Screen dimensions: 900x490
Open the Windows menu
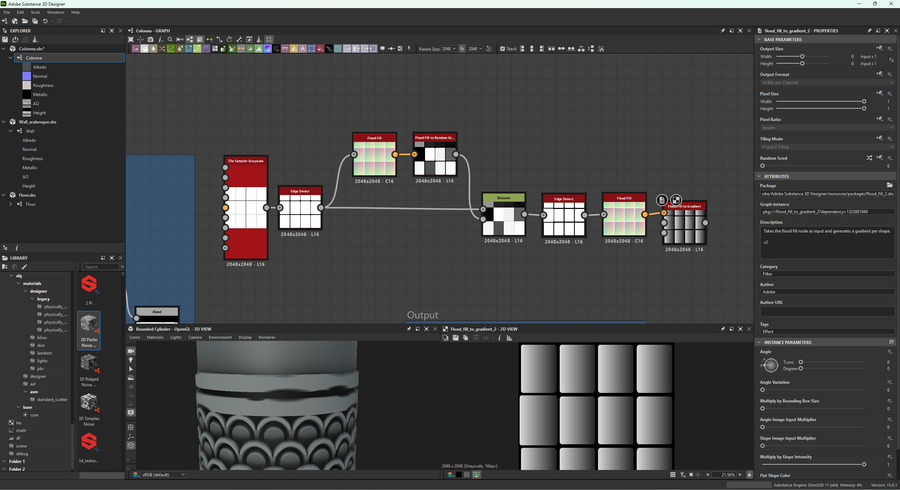click(55, 12)
